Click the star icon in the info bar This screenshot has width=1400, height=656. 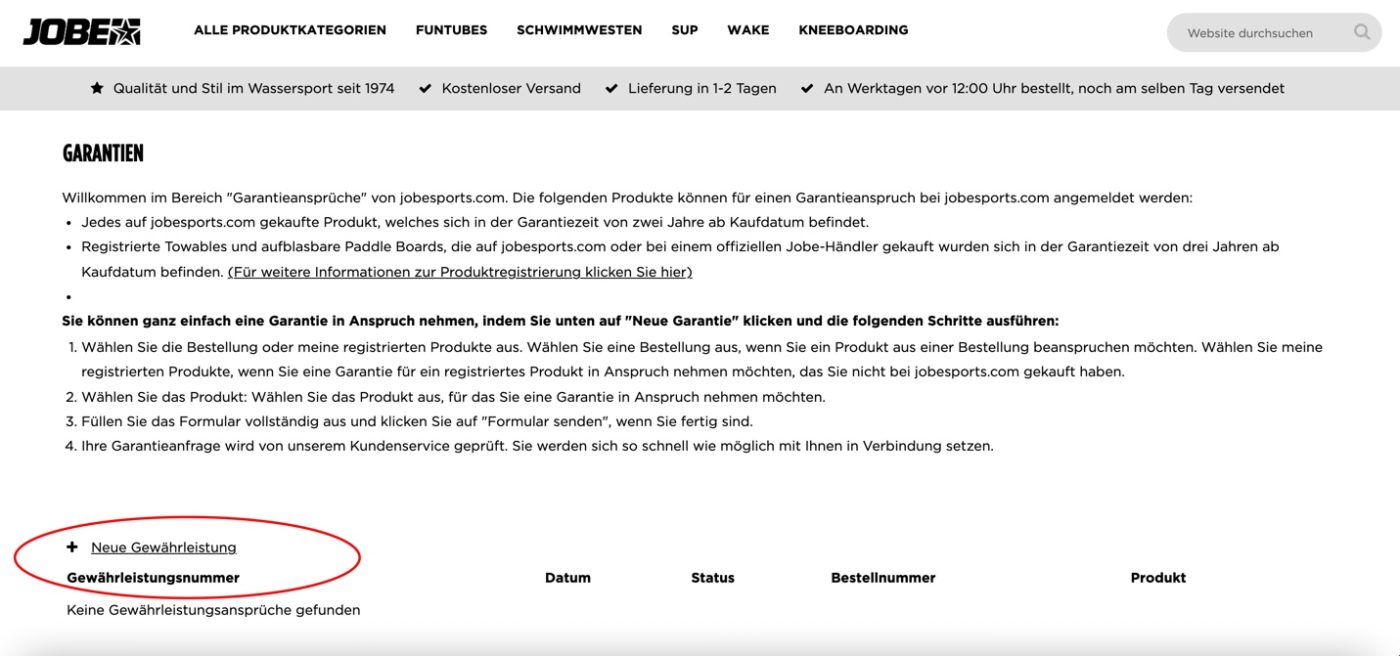click(97, 88)
